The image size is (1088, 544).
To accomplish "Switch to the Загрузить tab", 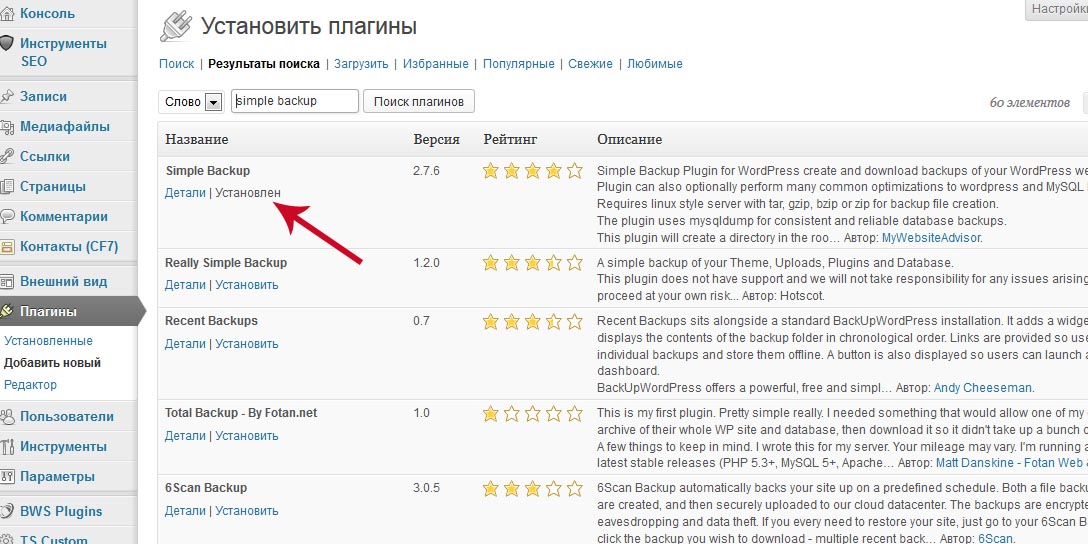I will click(x=361, y=63).
